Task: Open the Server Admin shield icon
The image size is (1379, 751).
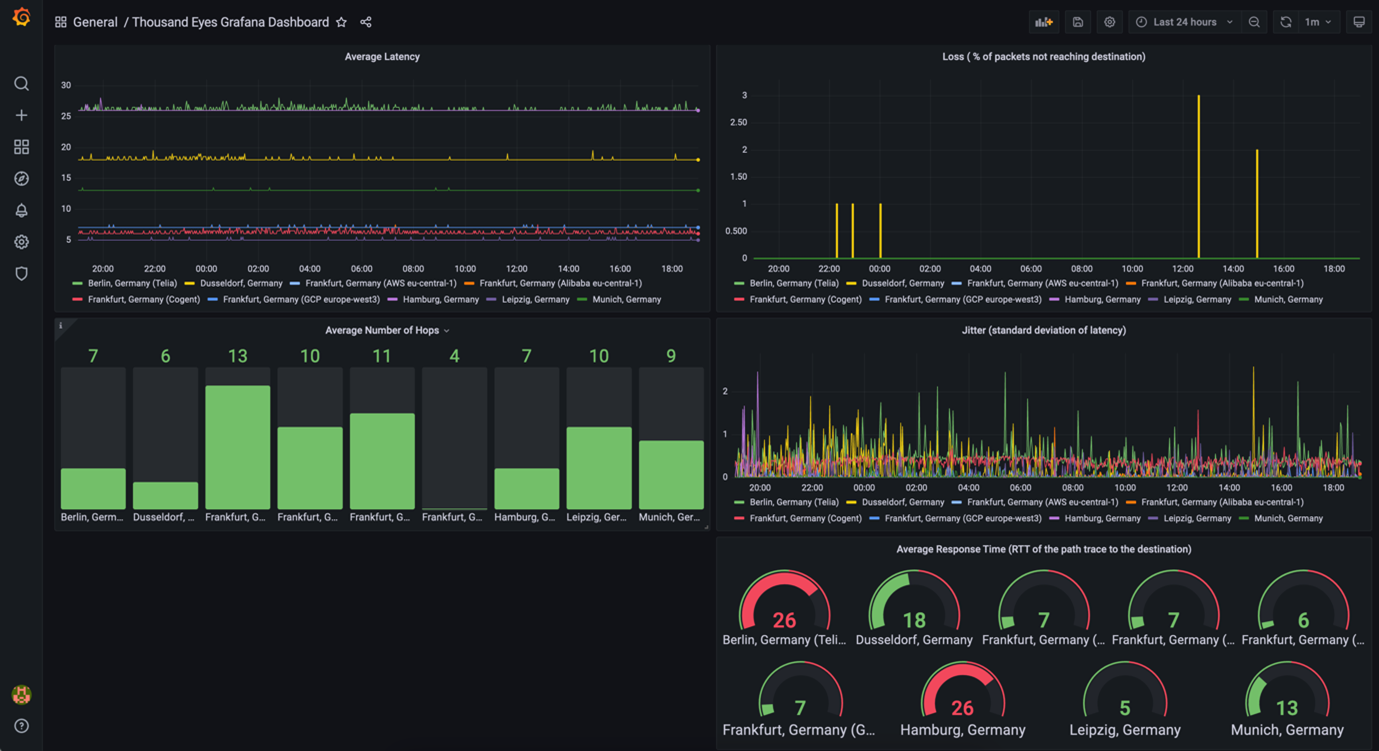Action: [21, 274]
